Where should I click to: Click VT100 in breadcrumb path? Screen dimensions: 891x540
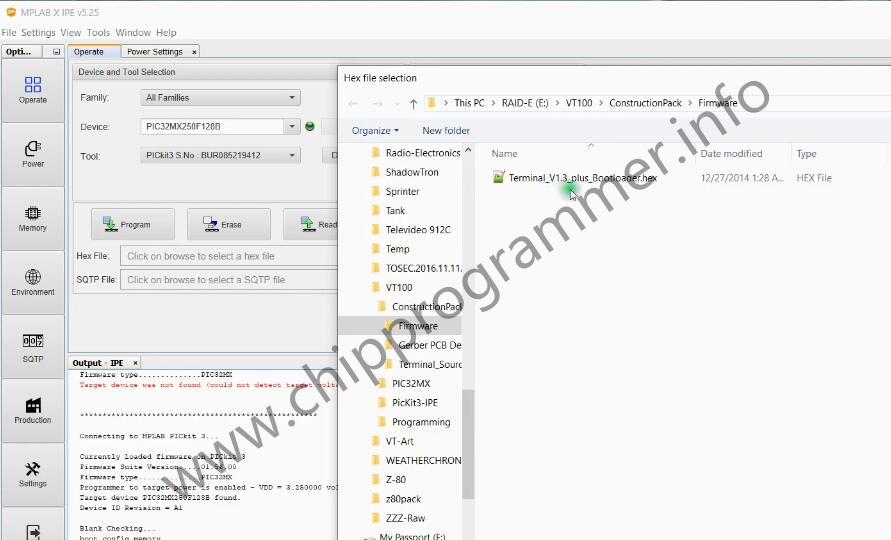point(579,103)
